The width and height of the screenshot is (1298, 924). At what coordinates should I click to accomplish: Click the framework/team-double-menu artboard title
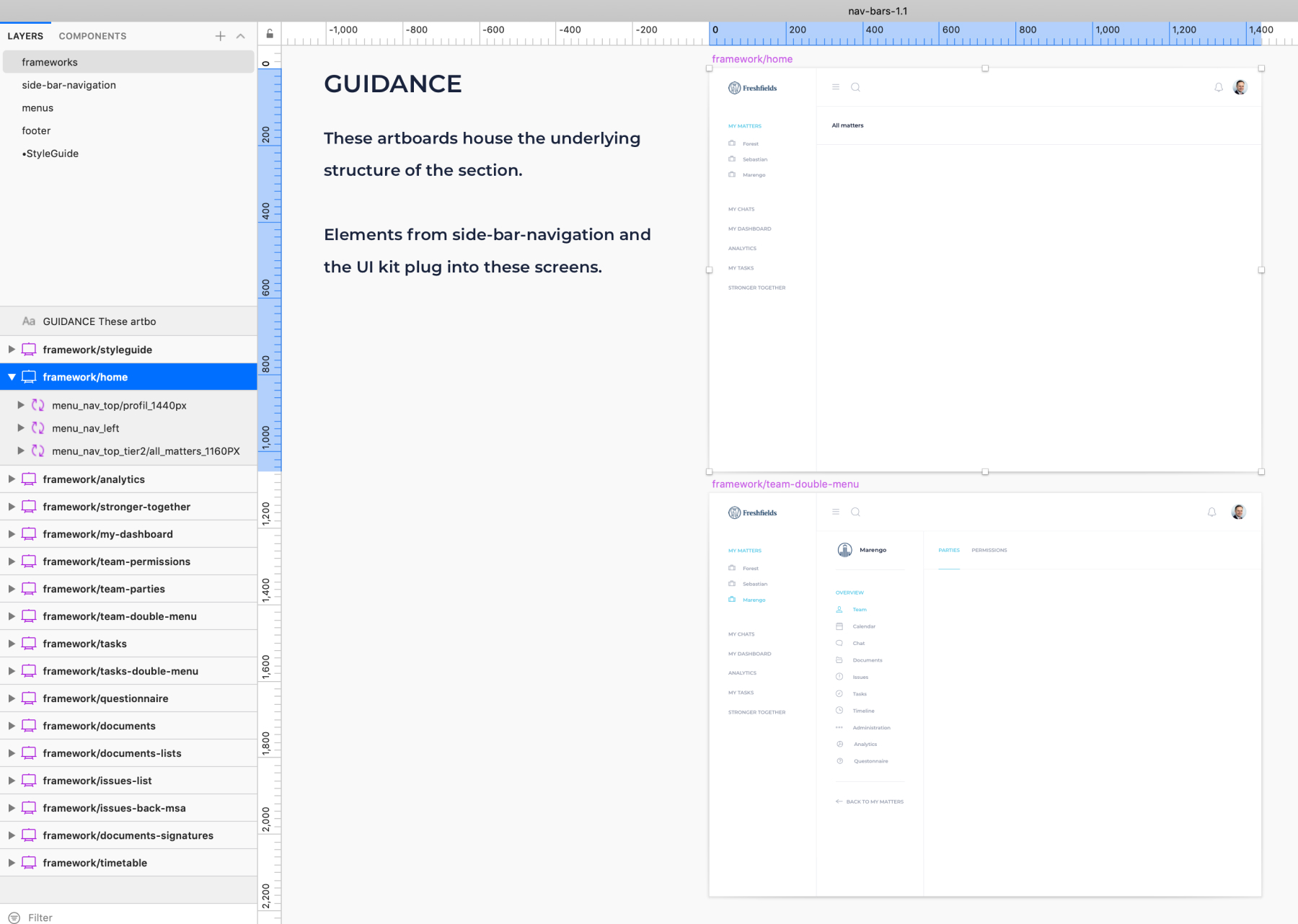pyautogui.click(x=785, y=484)
